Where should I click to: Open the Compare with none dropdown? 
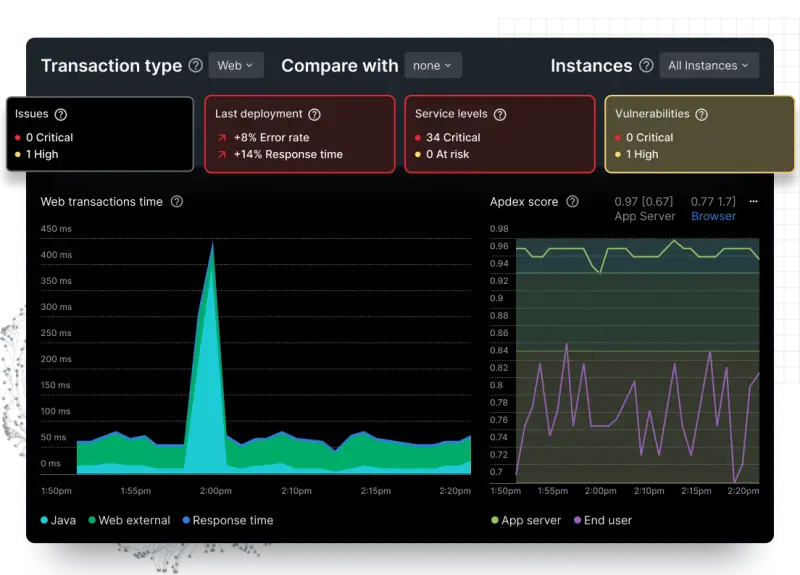[433, 65]
